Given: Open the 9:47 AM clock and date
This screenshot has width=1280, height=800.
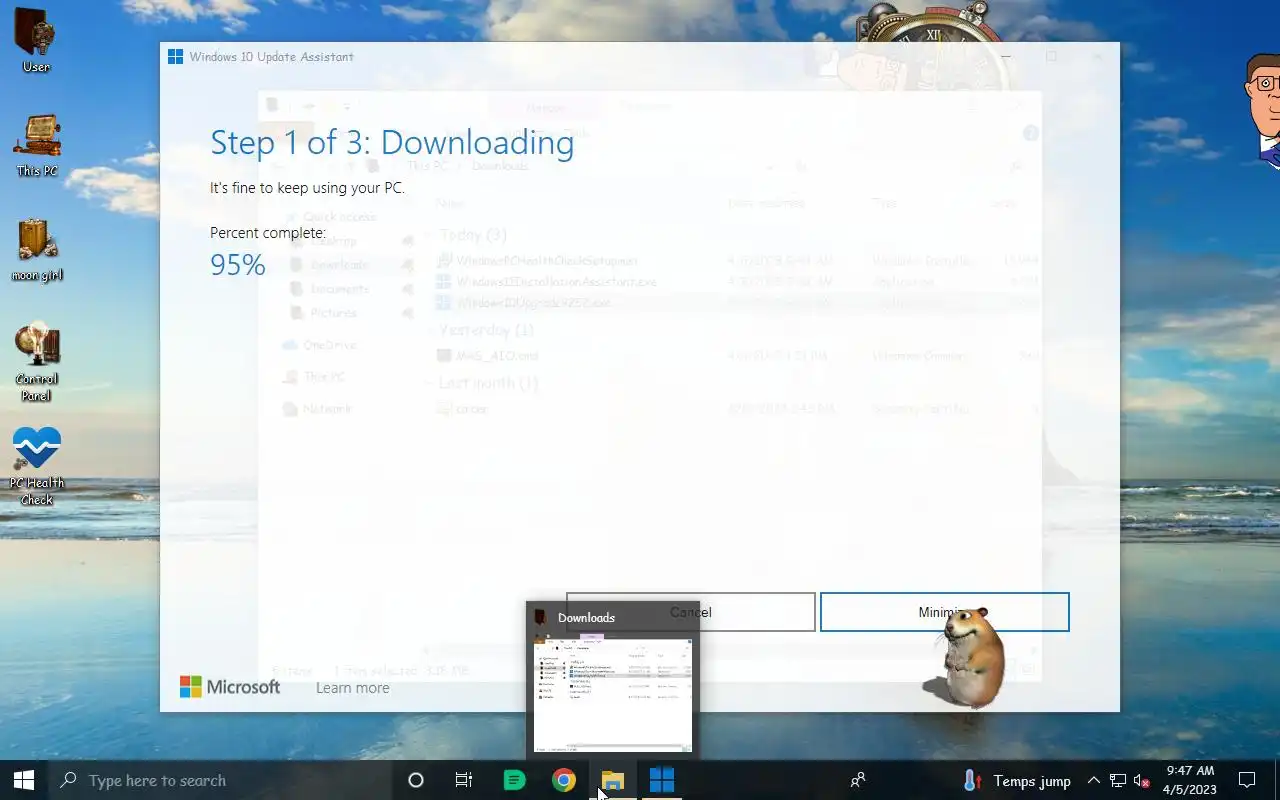Looking at the screenshot, I should coord(1190,780).
